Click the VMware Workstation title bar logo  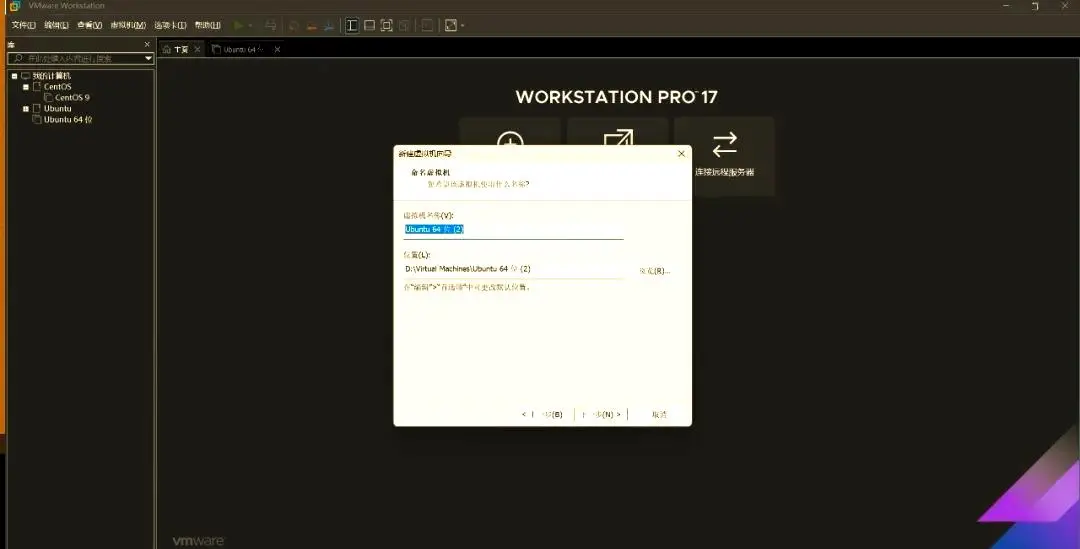pos(14,6)
